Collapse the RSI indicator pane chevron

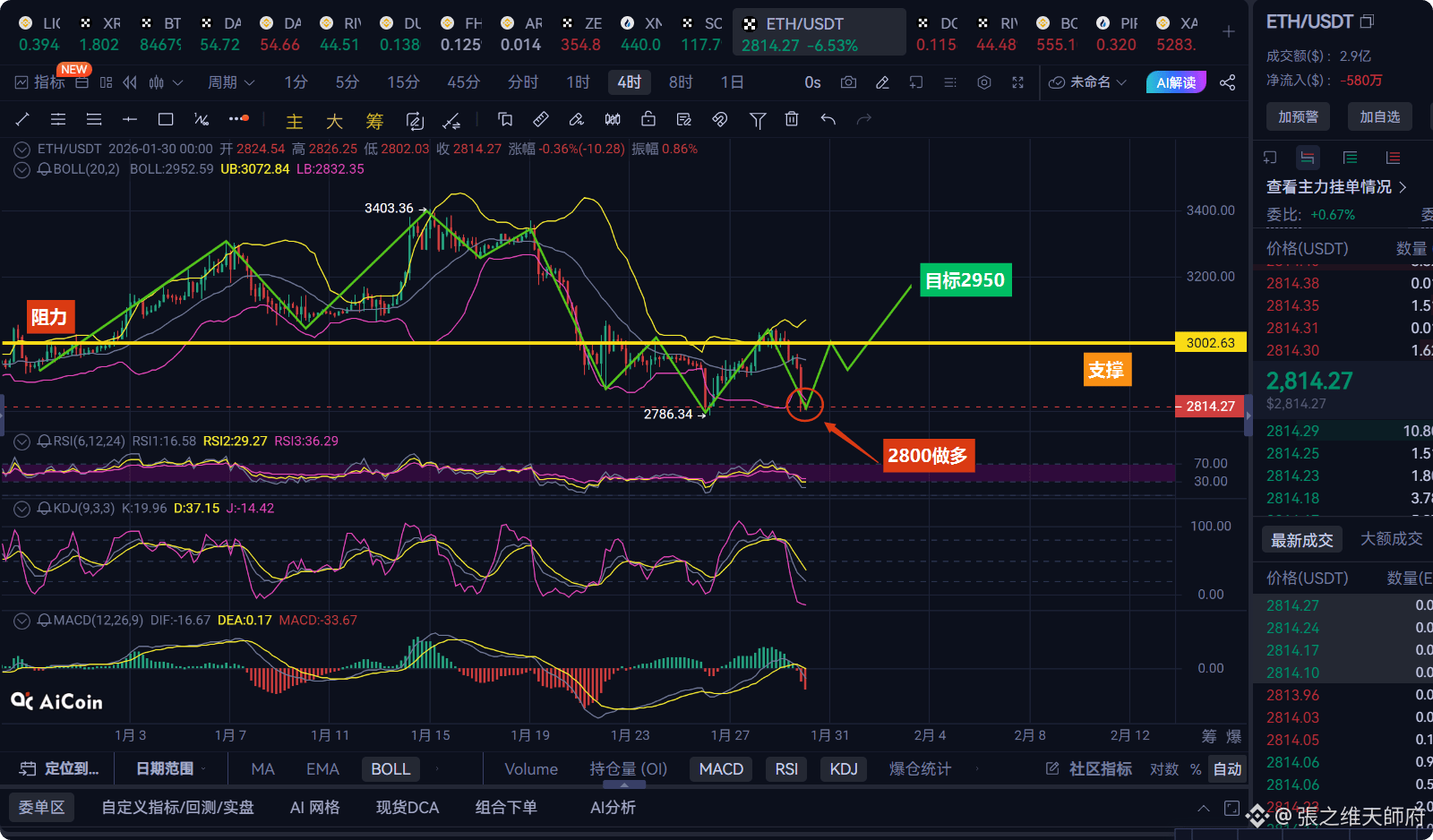click(22, 441)
